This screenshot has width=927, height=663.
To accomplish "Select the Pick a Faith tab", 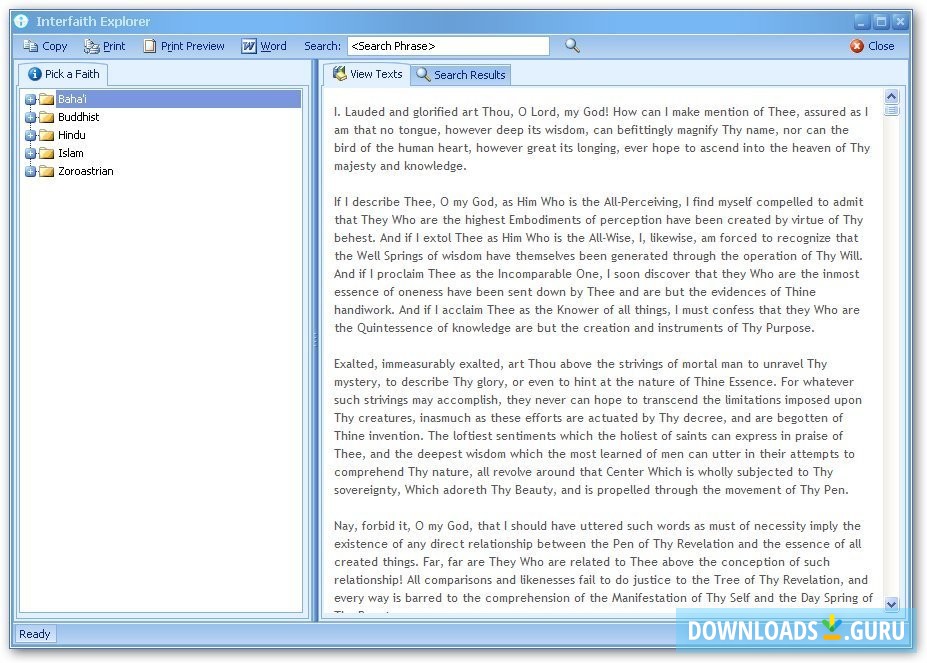I will tap(64, 74).
